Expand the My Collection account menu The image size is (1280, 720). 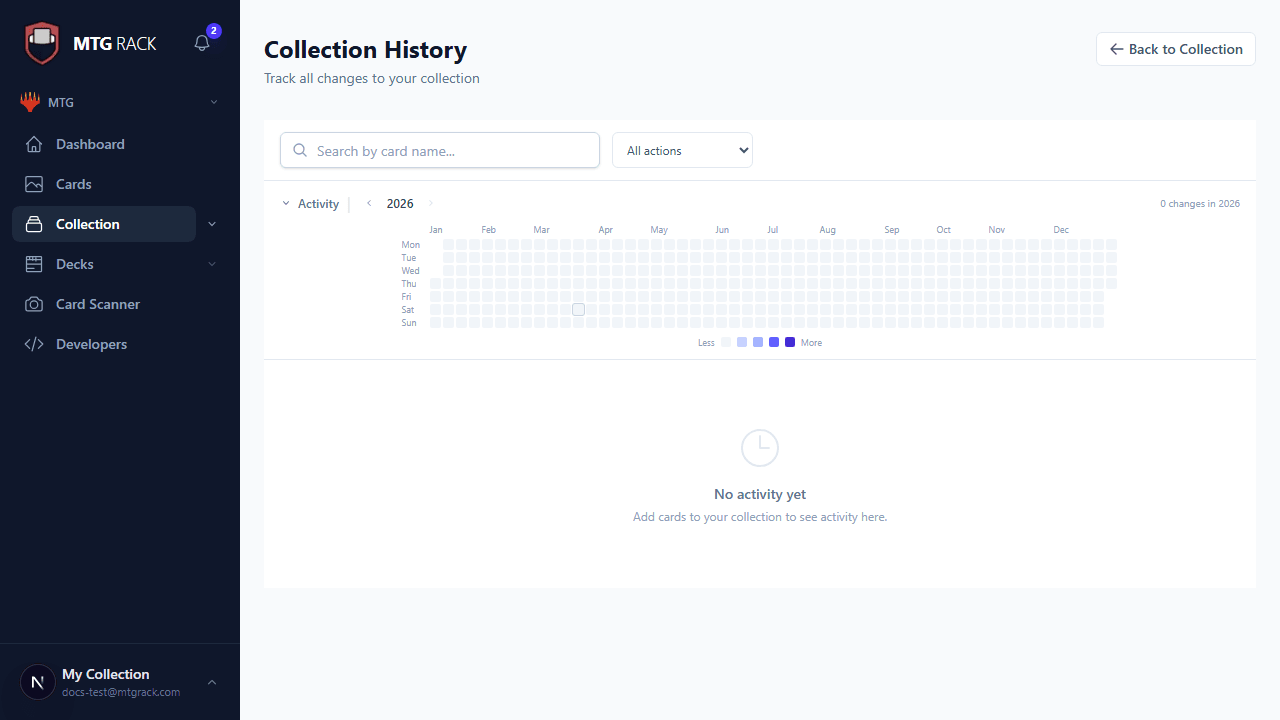pos(211,681)
